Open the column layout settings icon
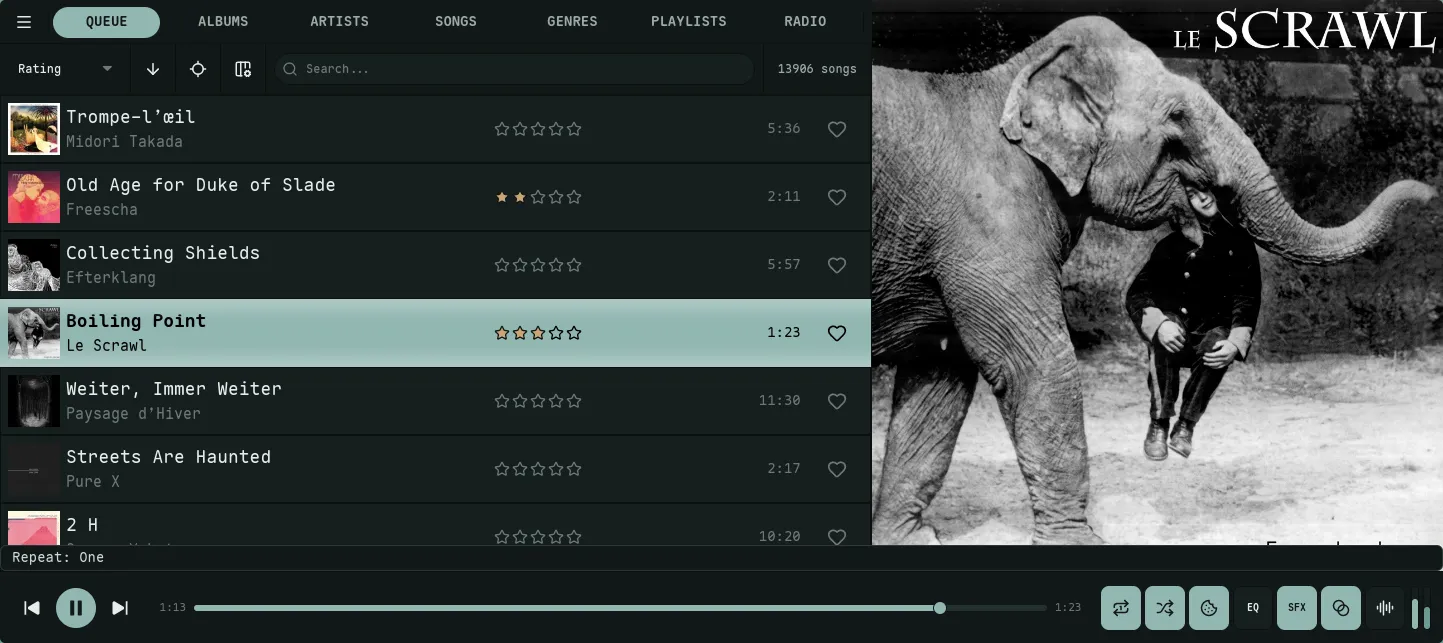The height and width of the screenshot is (643, 1443). tap(243, 69)
